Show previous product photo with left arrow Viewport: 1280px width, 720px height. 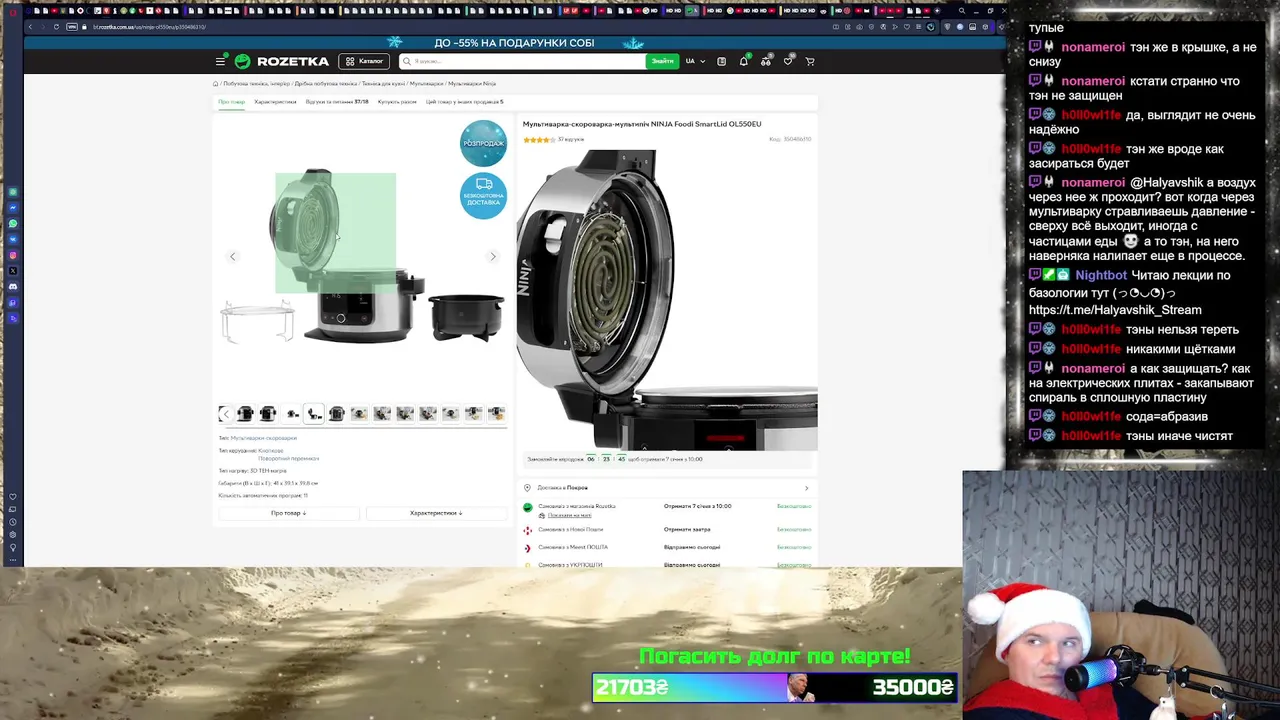(x=232, y=257)
